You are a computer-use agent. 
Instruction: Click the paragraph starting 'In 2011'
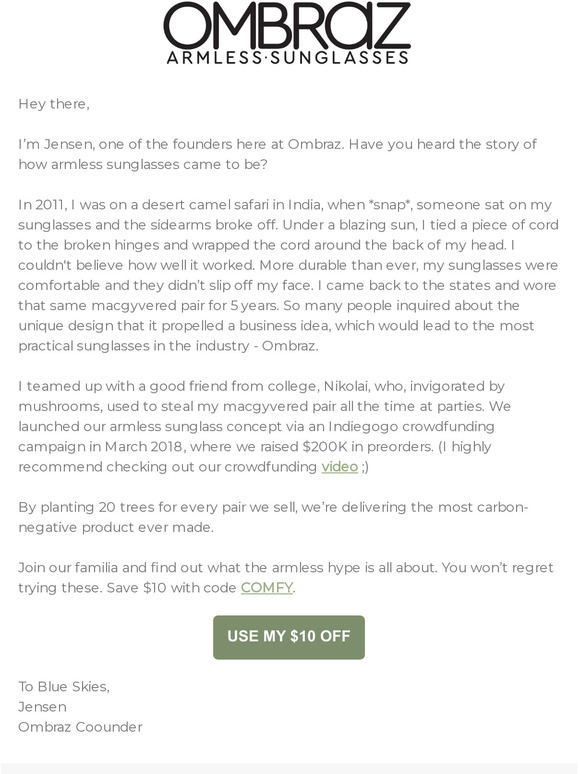point(288,275)
